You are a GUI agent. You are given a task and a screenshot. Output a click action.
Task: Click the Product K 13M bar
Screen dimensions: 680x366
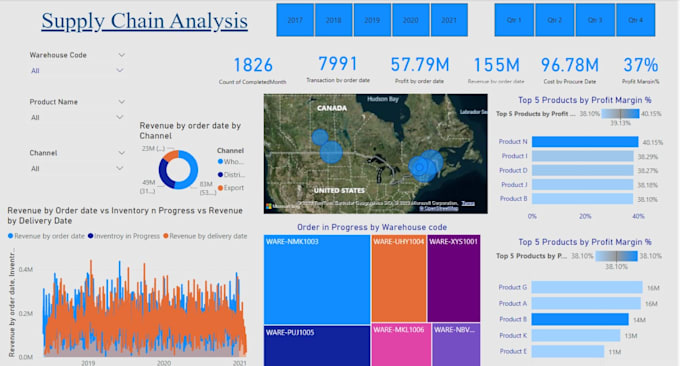tap(576, 336)
